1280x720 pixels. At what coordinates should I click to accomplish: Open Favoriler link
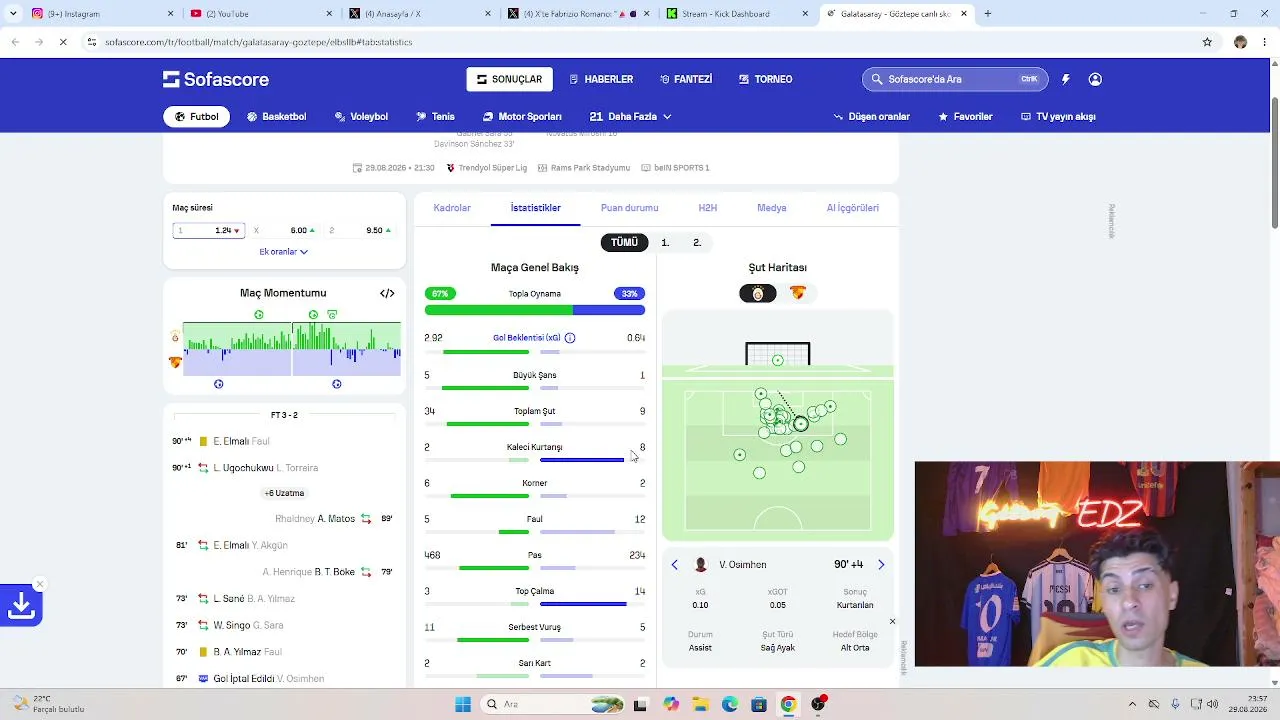[x=965, y=117]
